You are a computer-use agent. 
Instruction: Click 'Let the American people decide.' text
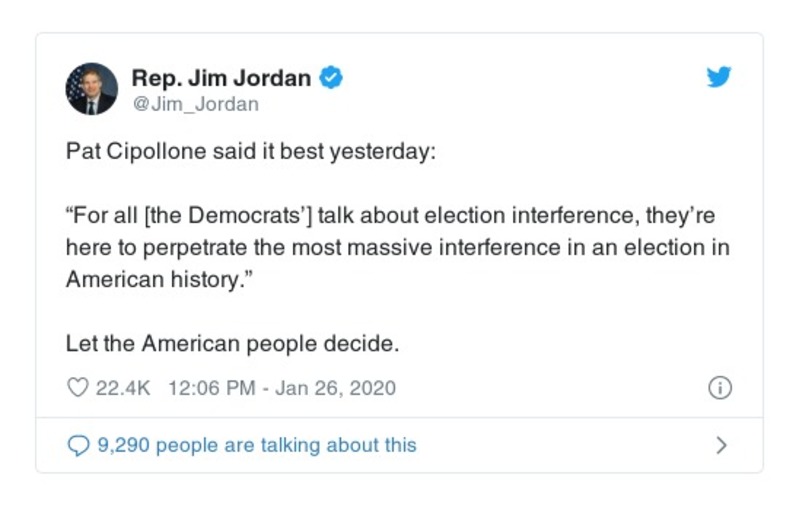click(x=232, y=344)
